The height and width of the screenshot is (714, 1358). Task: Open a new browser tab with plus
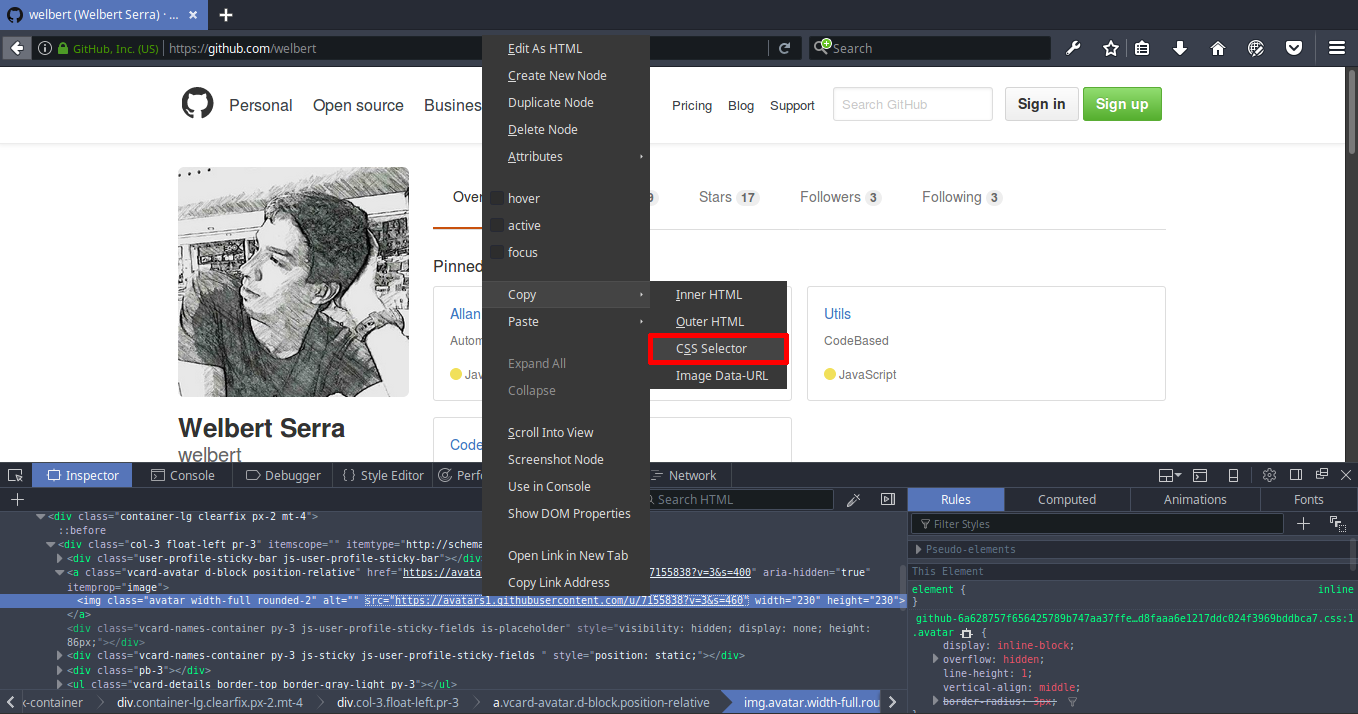(x=226, y=15)
